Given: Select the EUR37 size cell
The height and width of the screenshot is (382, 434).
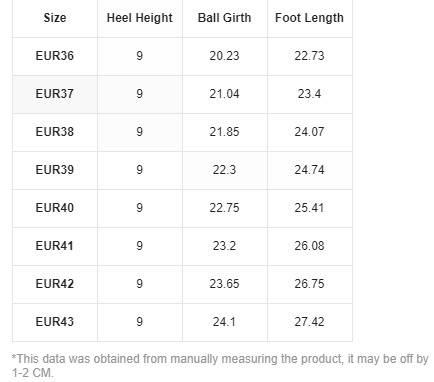Looking at the screenshot, I should click(55, 94).
